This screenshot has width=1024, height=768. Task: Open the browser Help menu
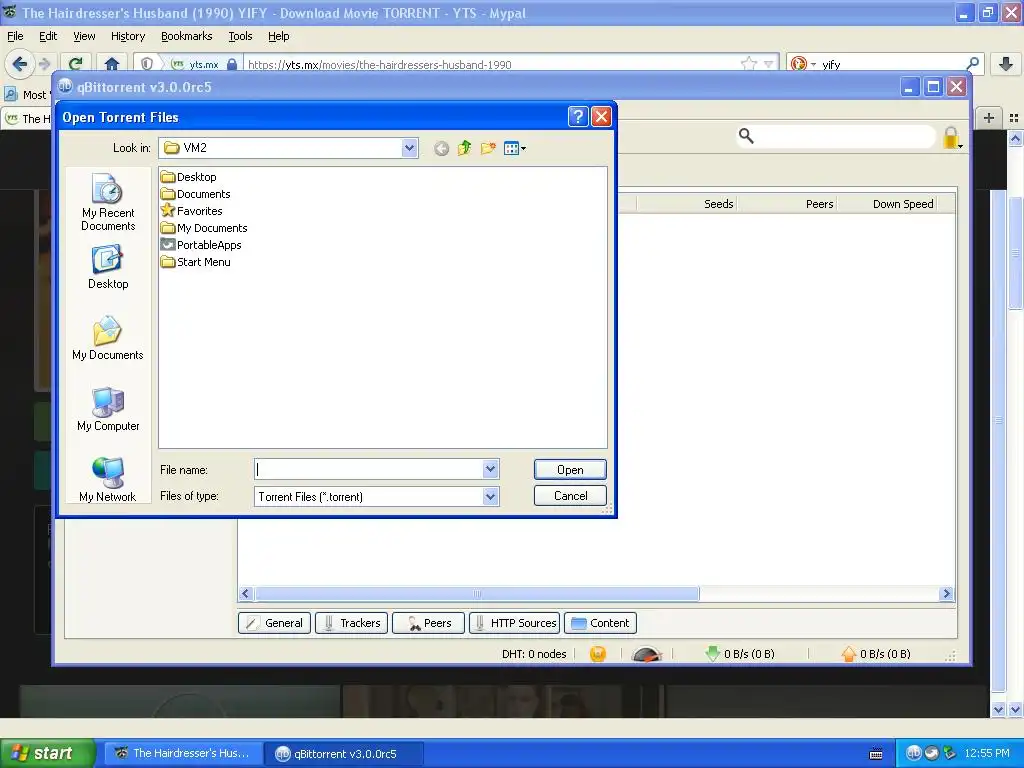click(279, 37)
